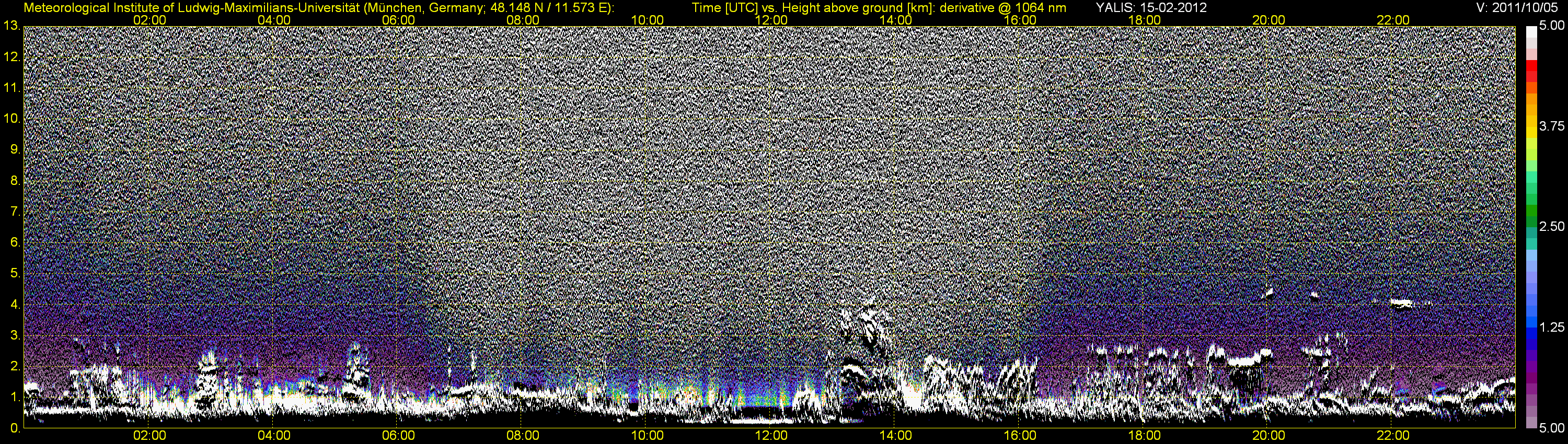Click '04:00' on the lower time axis
Image resolution: width=1568 pixels, height=444 pixels.
point(274,436)
